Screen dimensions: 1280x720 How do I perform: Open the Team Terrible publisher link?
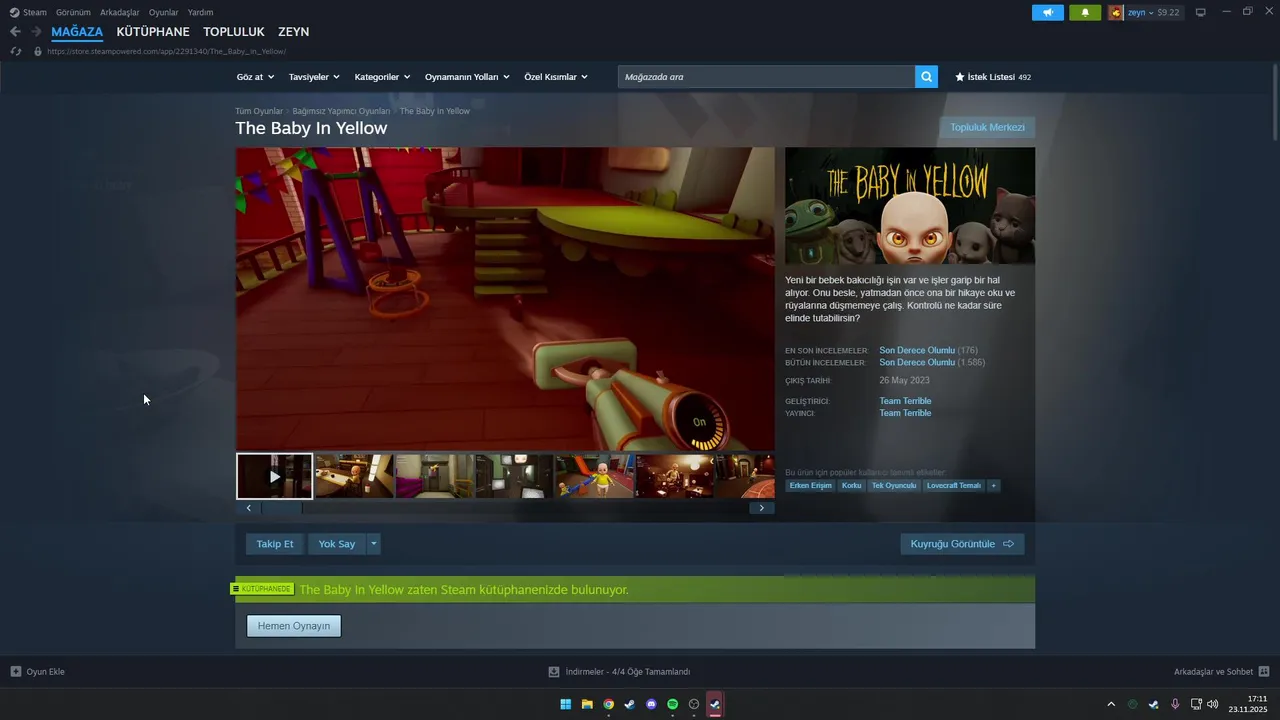[905, 413]
